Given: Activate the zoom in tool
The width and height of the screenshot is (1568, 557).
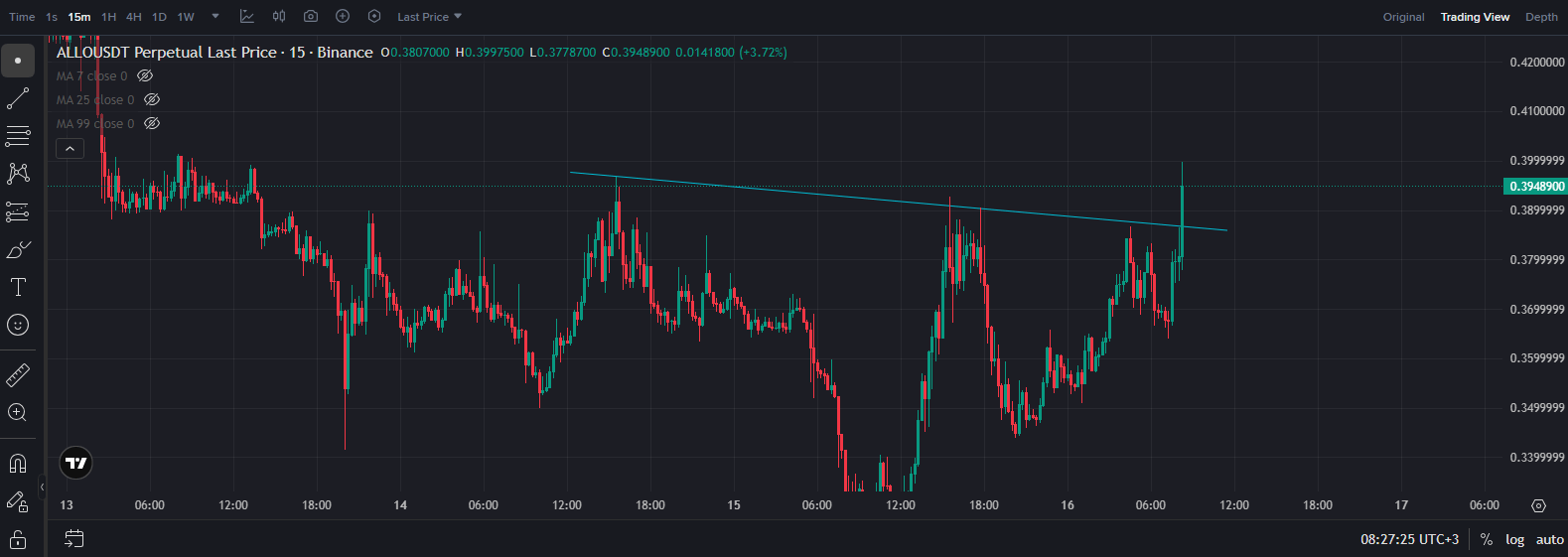Looking at the screenshot, I should coord(18,413).
